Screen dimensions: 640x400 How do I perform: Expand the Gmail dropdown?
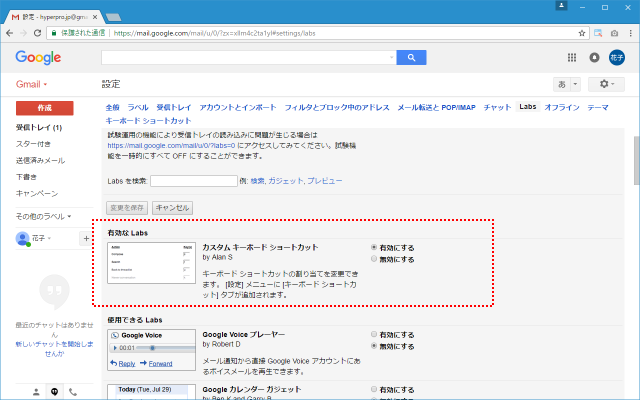[31, 84]
